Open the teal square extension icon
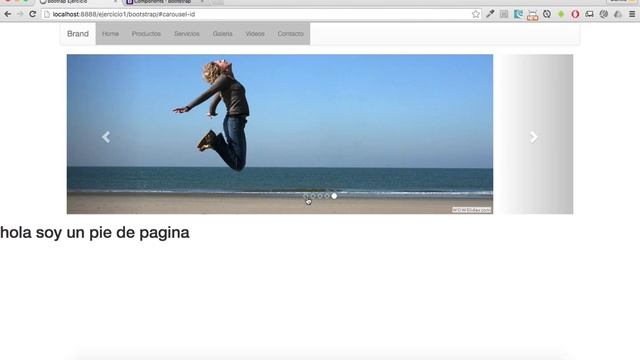Viewport: 640px width, 360px height. click(x=518, y=14)
